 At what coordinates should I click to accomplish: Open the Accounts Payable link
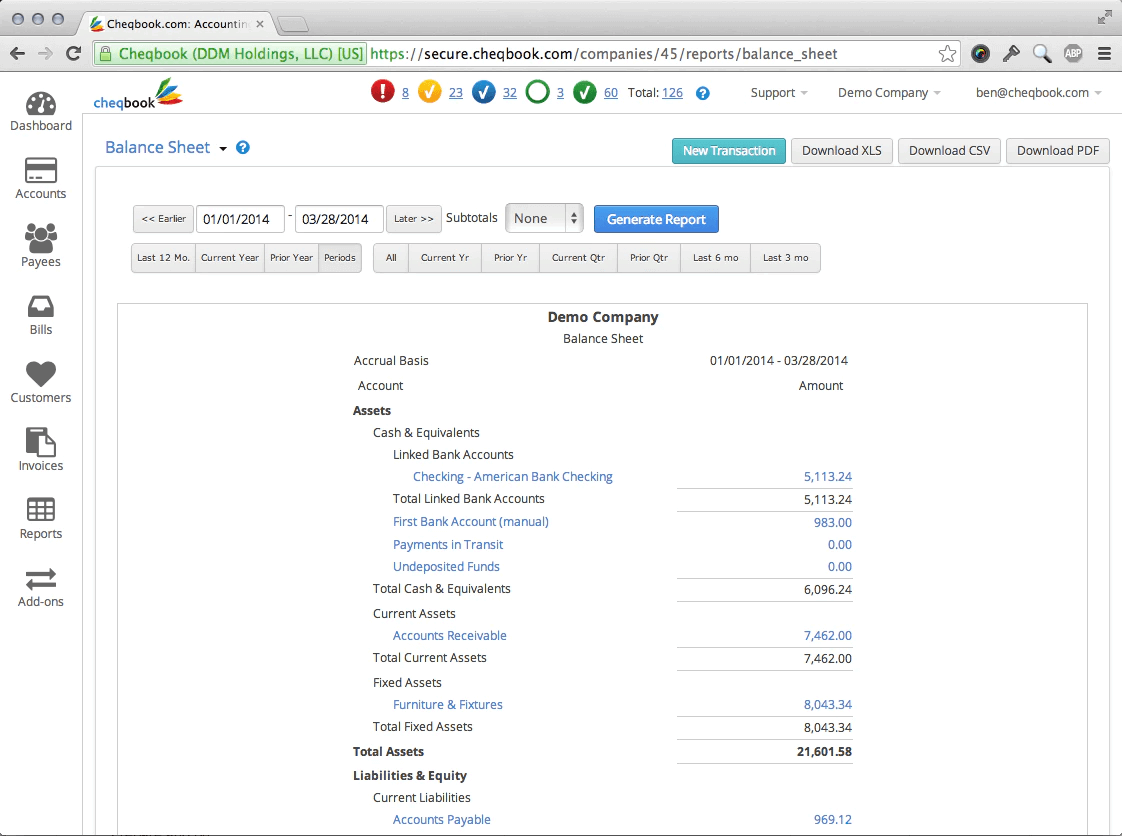tap(442, 820)
